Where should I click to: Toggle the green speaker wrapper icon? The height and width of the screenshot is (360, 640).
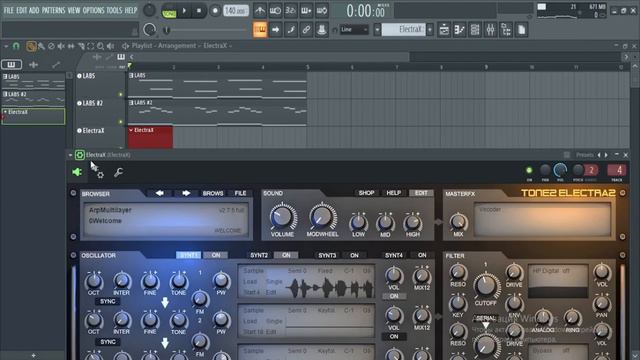click(x=77, y=172)
